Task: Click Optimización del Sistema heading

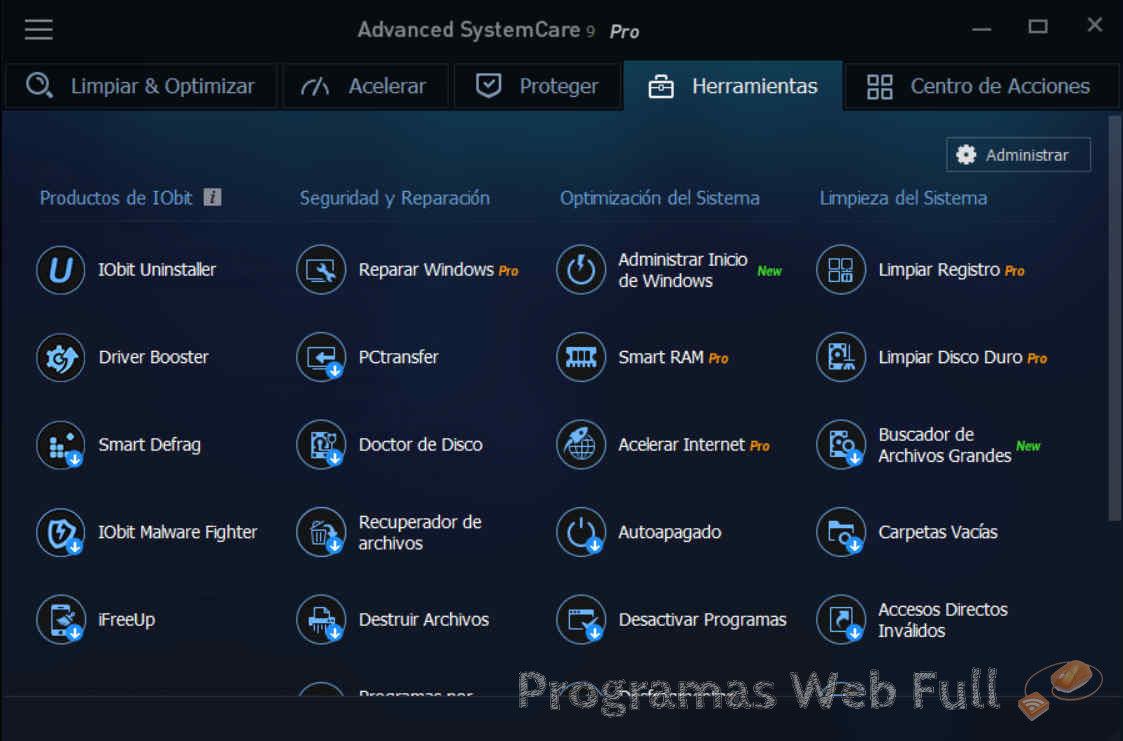Action: click(x=660, y=198)
